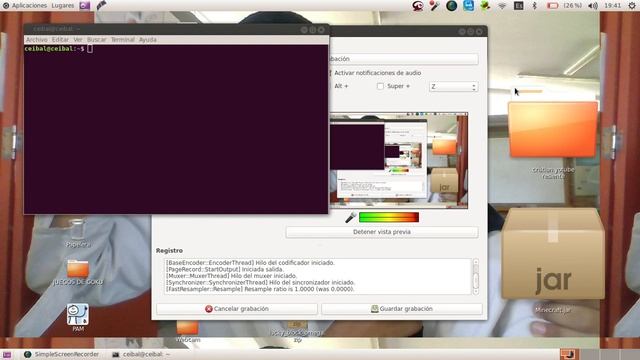Open the hotkey letter Z dropdown
The height and width of the screenshot is (360, 640).
pos(453,87)
